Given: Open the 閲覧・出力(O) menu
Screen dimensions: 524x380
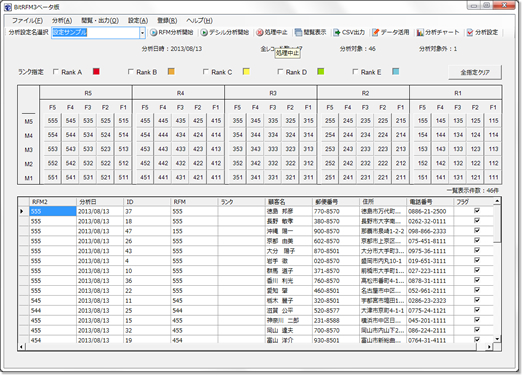Looking at the screenshot, I should (x=100, y=21).
